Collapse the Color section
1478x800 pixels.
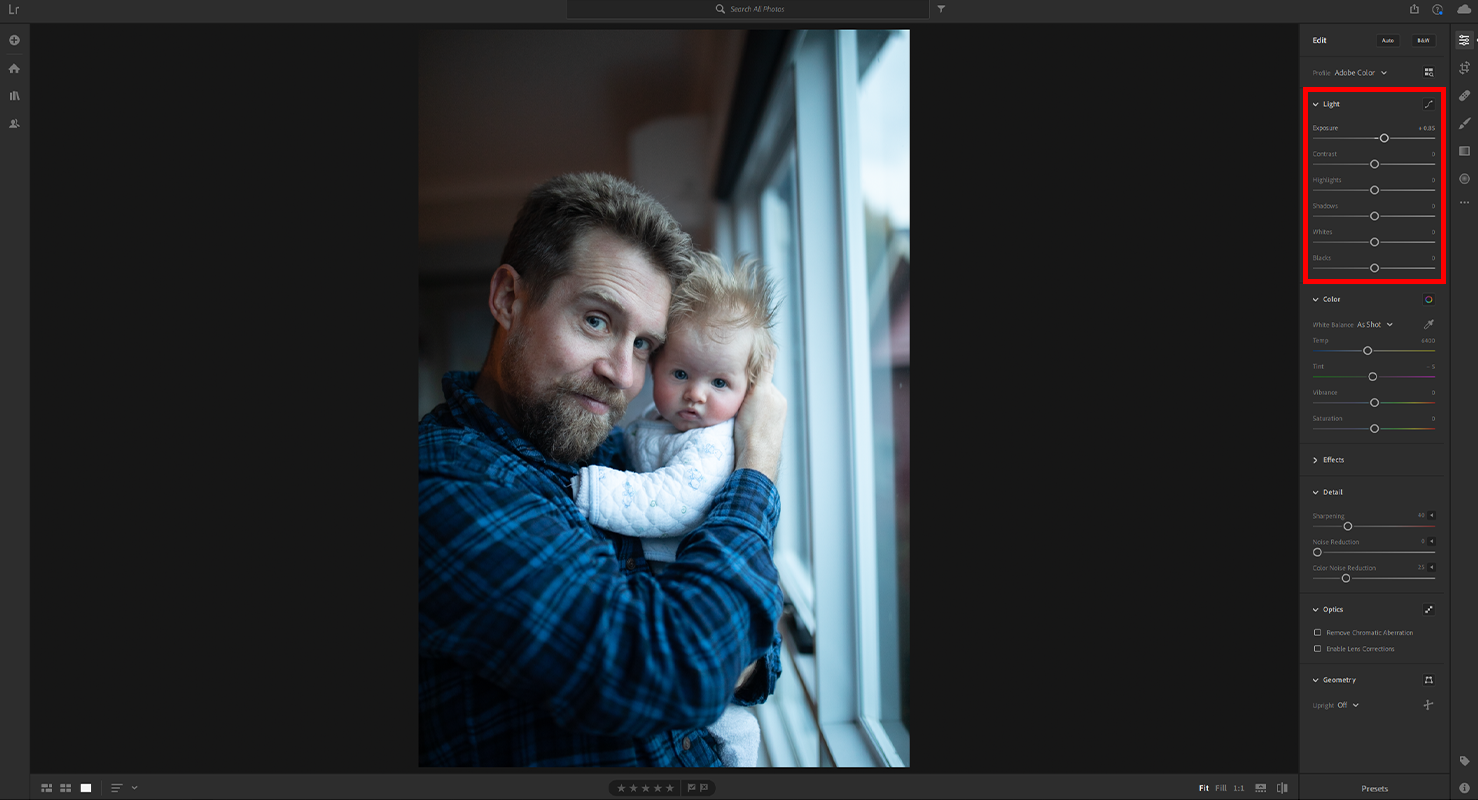pyautogui.click(x=1315, y=299)
